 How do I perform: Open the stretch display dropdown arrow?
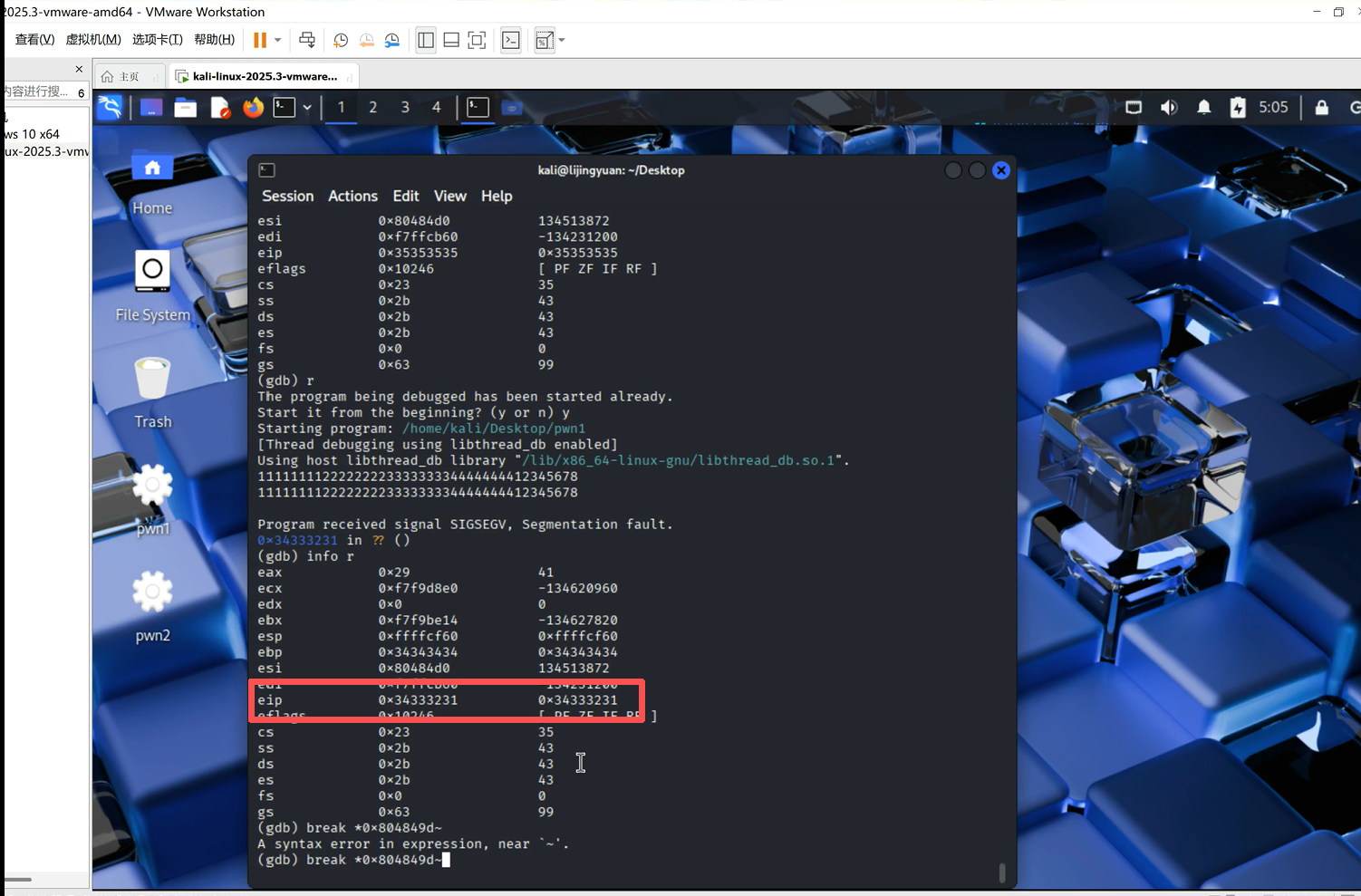(x=562, y=40)
